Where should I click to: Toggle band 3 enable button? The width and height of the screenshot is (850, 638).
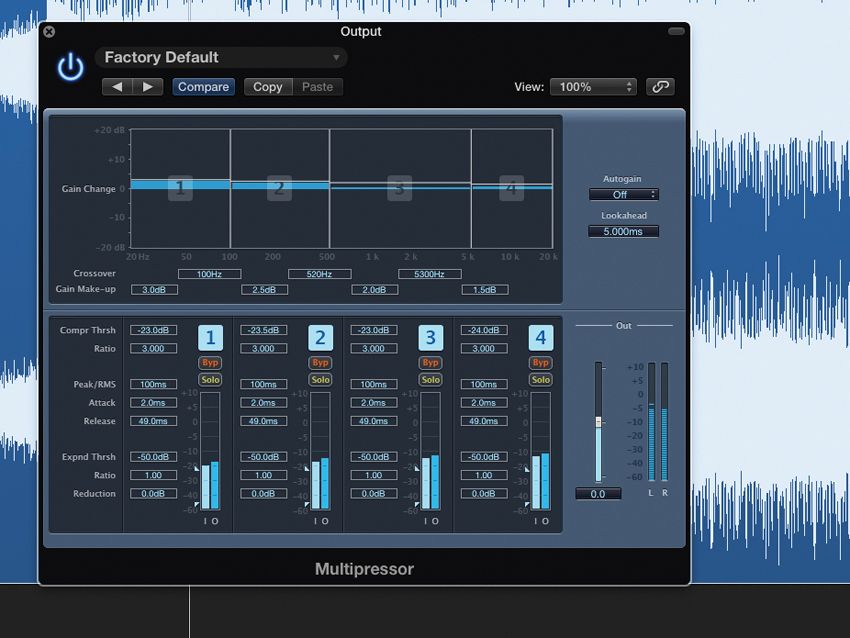(x=430, y=338)
